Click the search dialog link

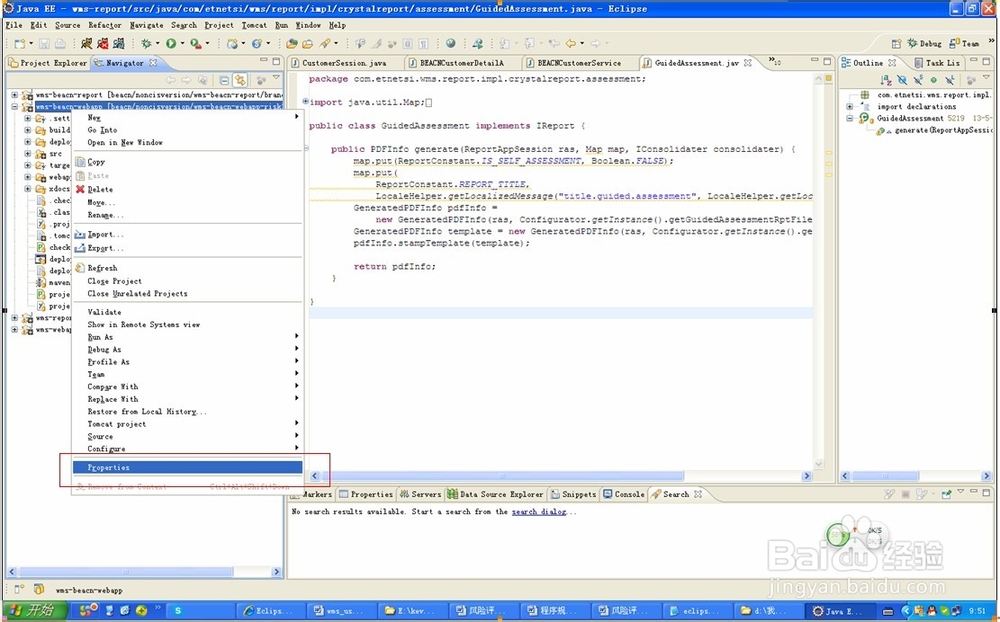pos(539,512)
